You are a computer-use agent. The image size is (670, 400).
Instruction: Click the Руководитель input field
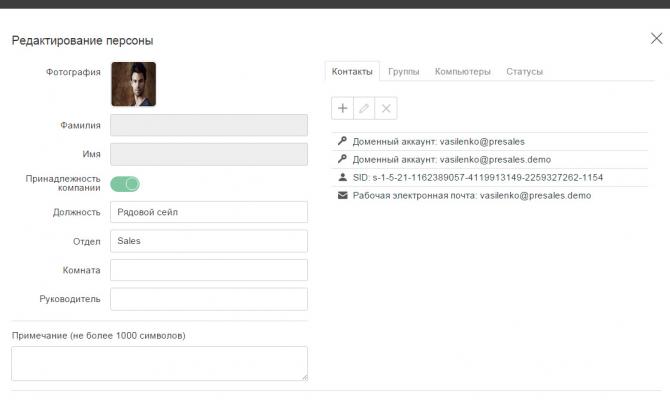click(x=208, y=299)
